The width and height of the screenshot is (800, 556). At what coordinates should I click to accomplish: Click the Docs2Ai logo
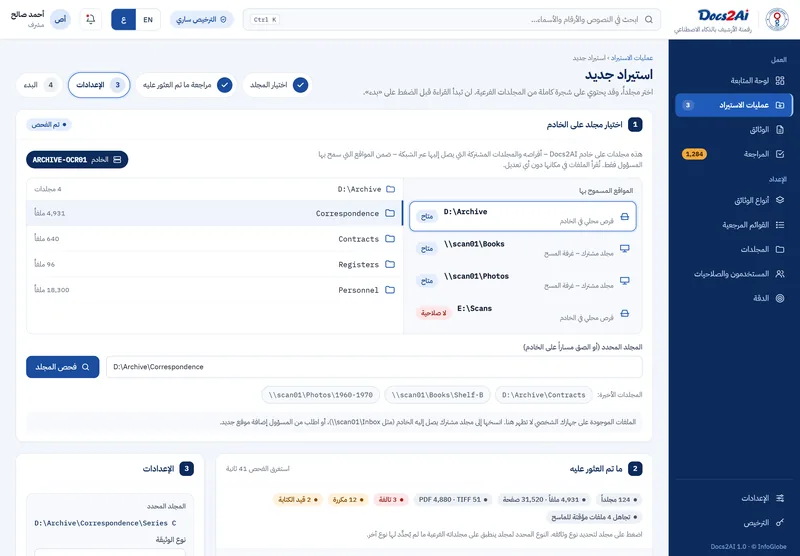[x=723, y=15]
